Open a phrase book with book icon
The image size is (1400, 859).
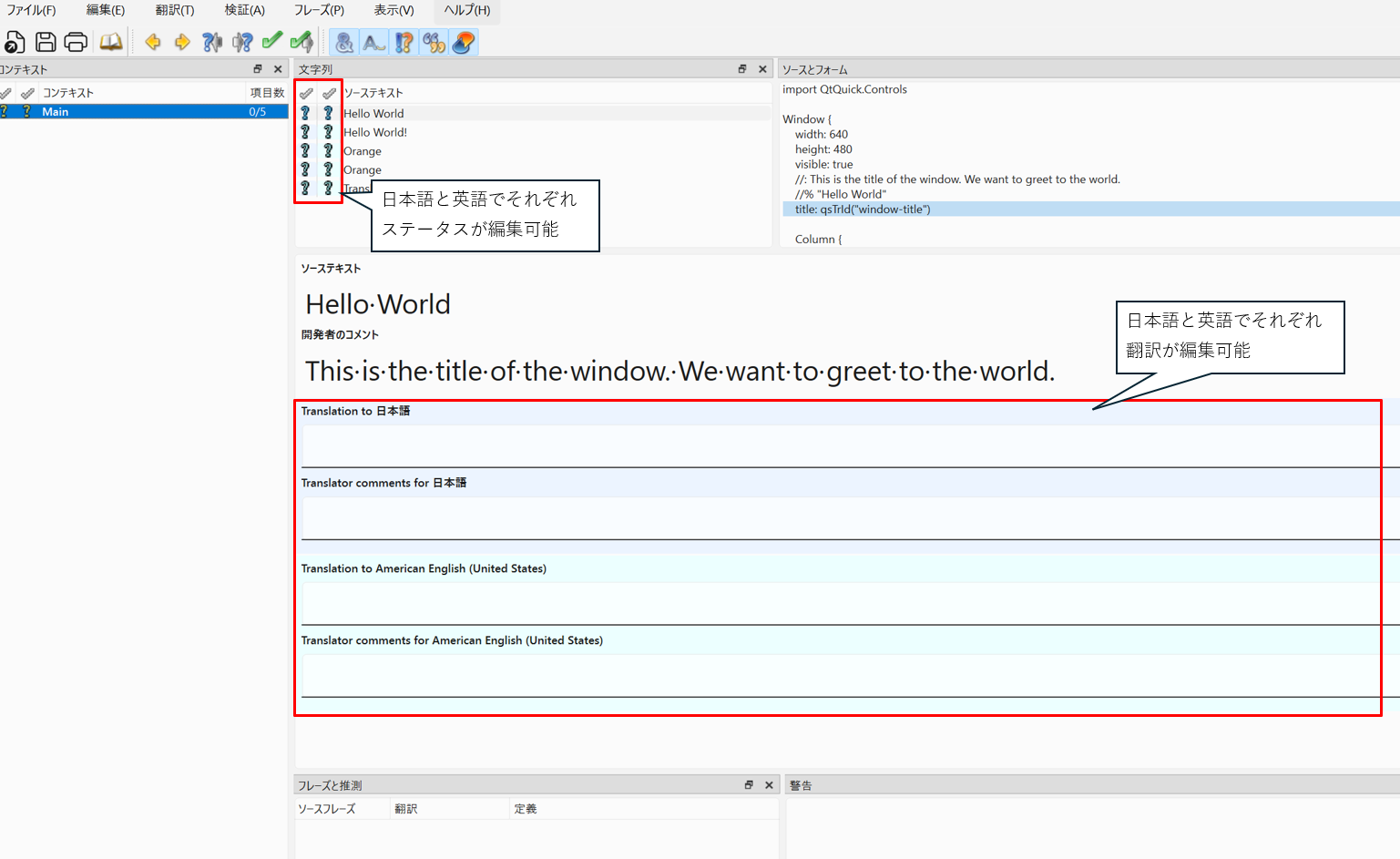pos(111,42)
